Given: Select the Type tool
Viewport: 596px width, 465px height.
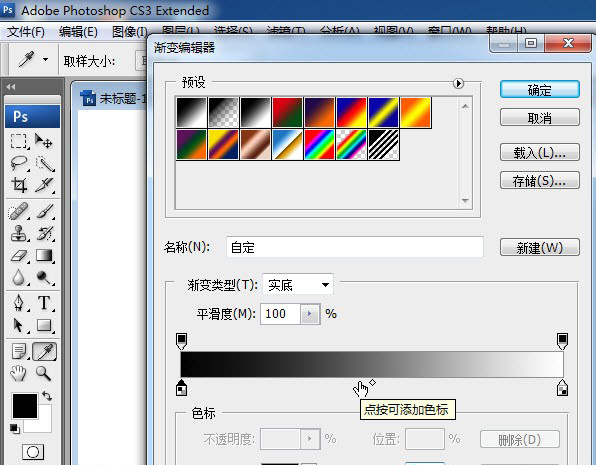Looking at the screenshot, I should (x=44, y=303).
